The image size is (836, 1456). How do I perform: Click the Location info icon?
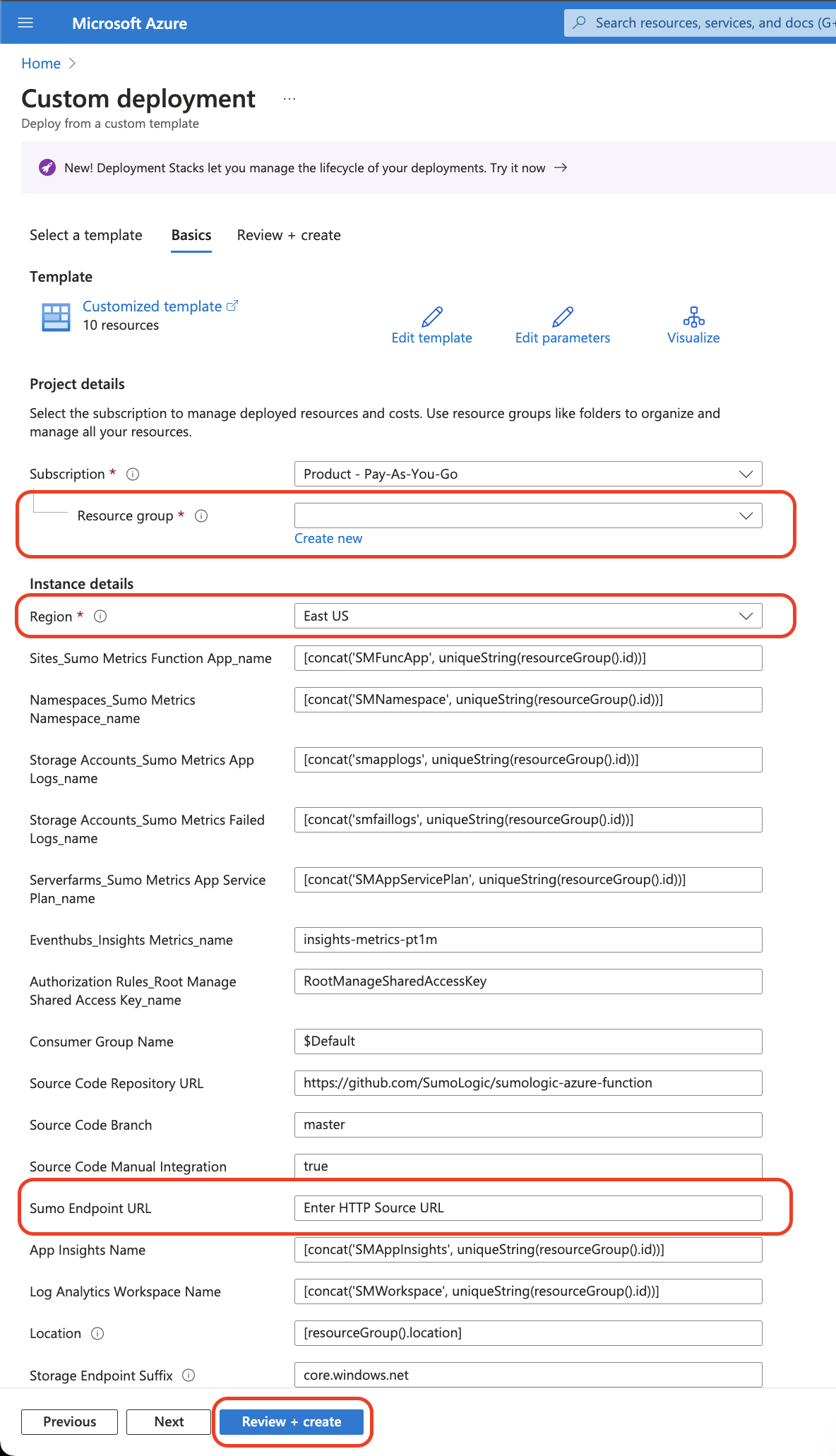tap(98, 1333)
